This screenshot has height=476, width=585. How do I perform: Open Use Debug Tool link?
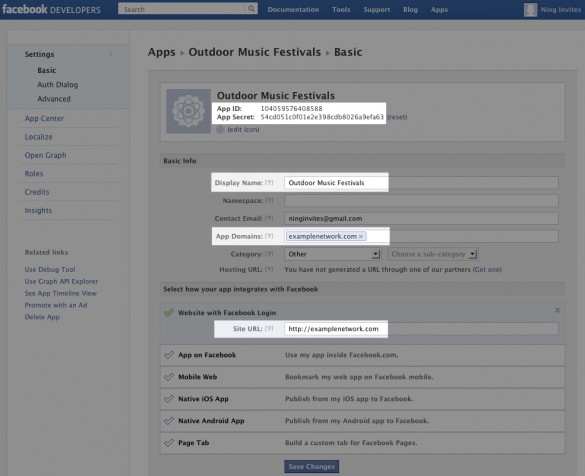tap(50, 269)
